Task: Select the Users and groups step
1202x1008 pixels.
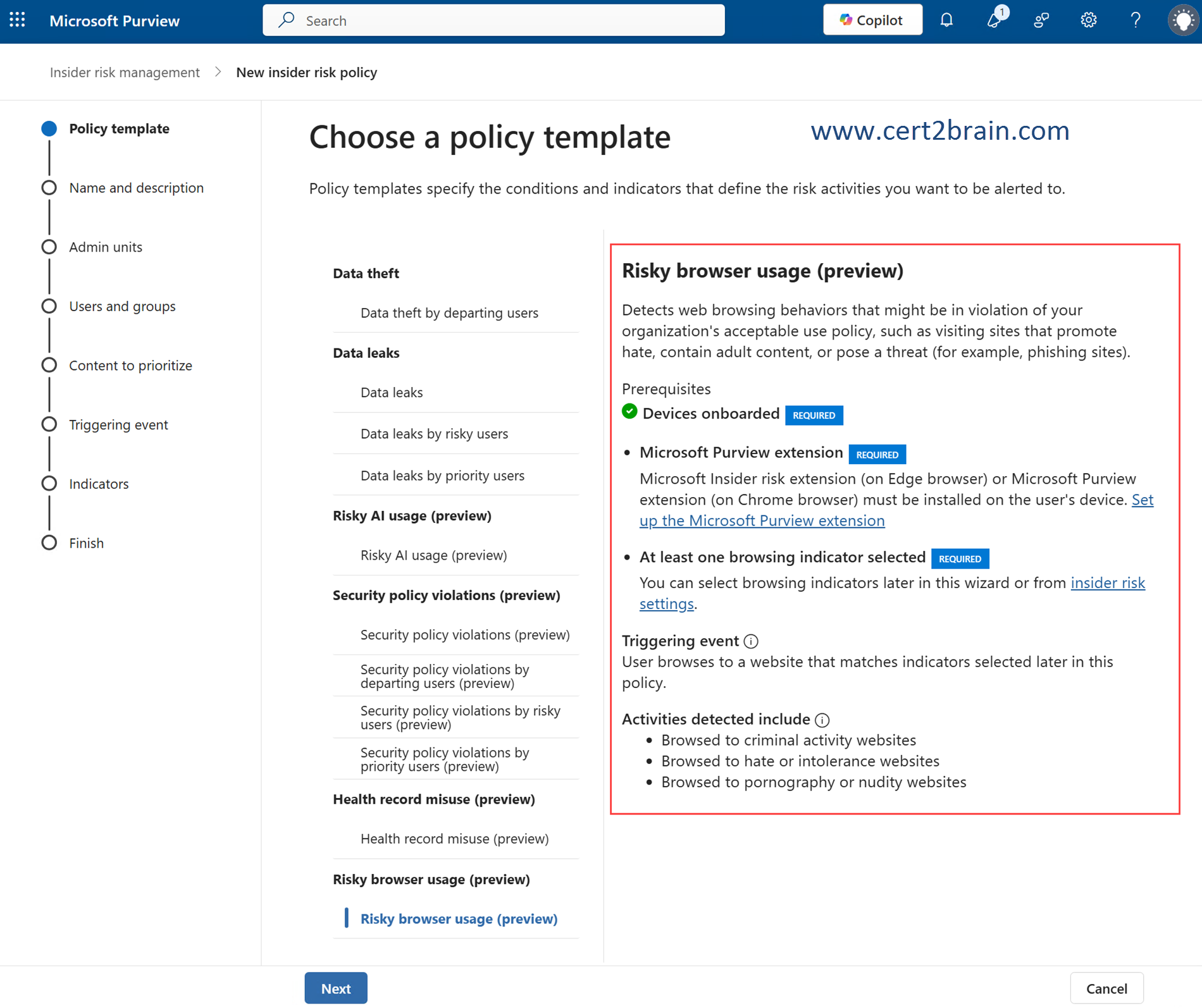Action: click(109, 306)
